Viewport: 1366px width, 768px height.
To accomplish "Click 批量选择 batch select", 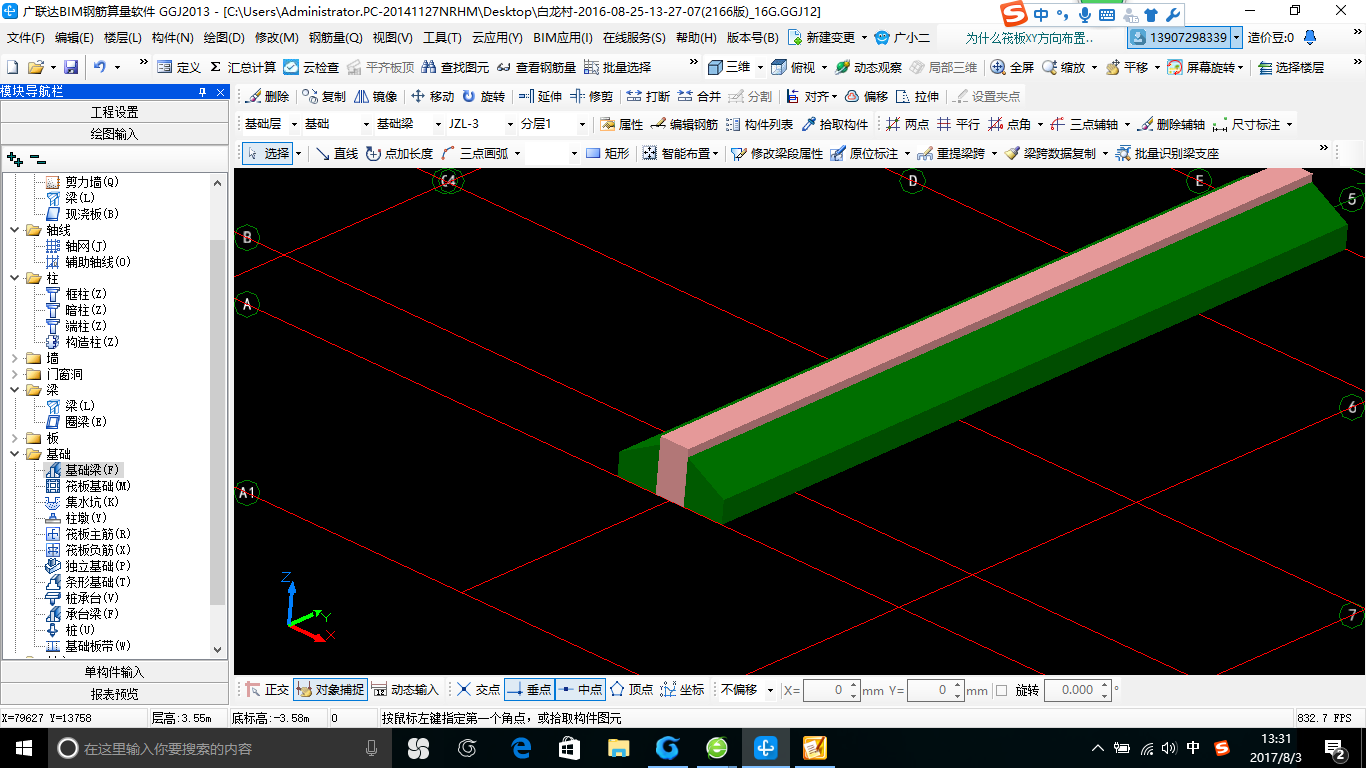I will pos(617,67).
